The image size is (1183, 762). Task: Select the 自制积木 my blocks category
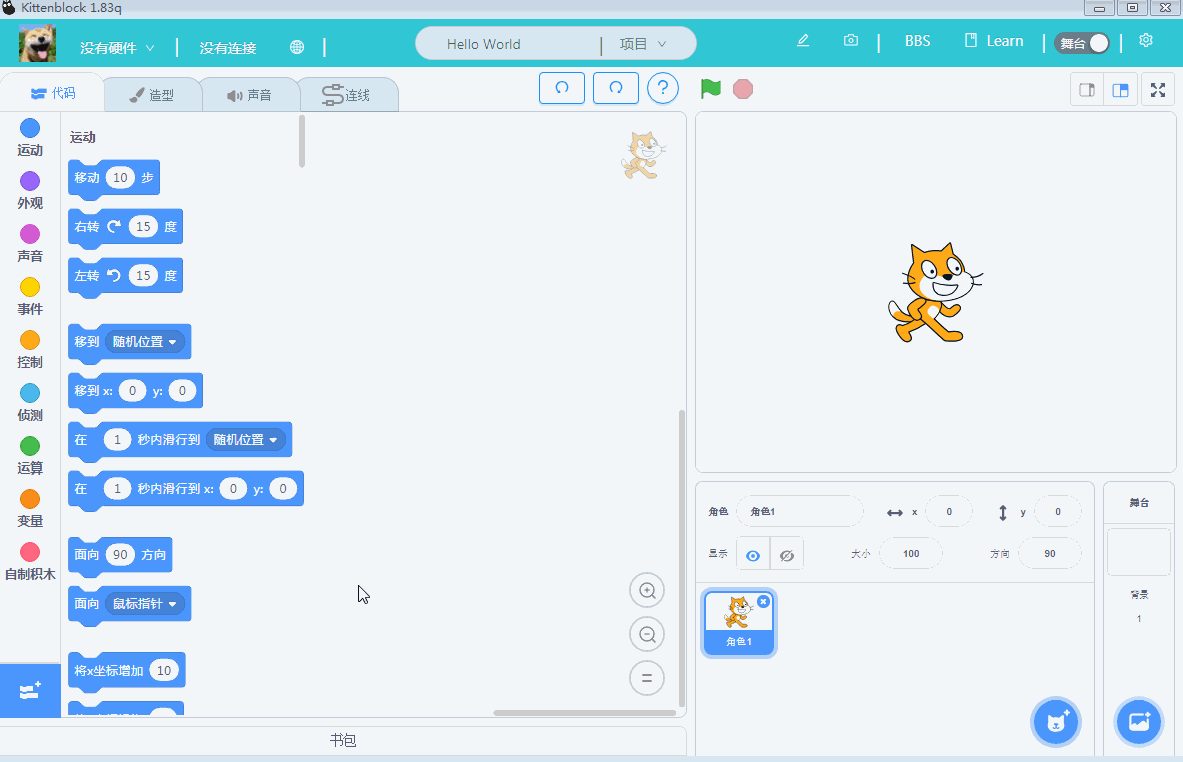pyautogui.click(x=30, y=562)
